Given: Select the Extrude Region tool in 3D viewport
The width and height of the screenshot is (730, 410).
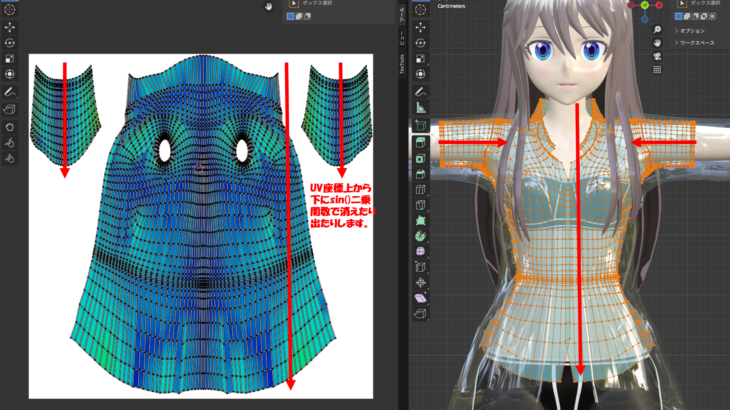Looking at the screenshot, I should pyautogui.click(x=420, y=141).
